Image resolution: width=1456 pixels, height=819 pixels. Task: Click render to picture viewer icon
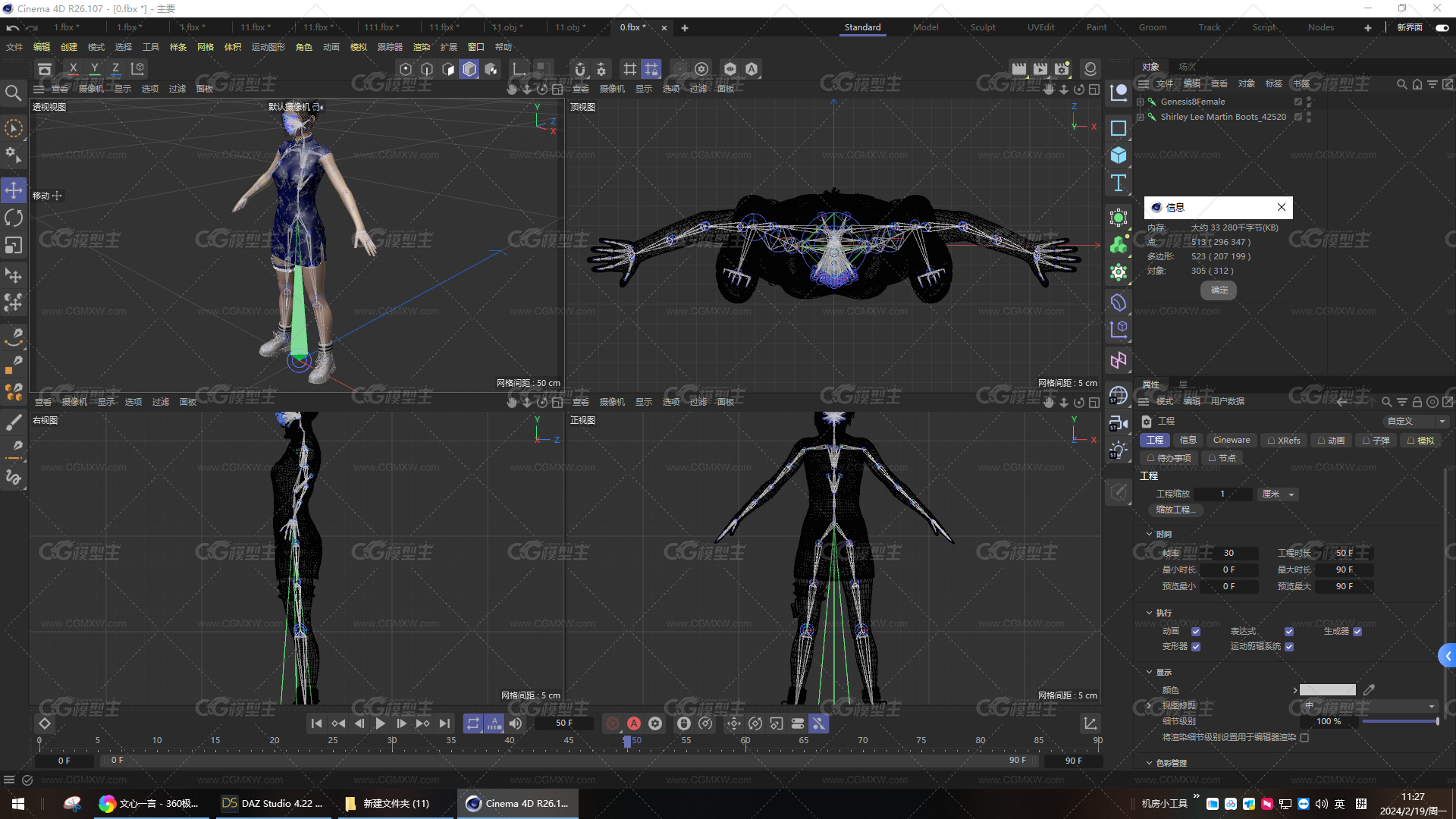pyautogui.click(x=1040, y=69)
